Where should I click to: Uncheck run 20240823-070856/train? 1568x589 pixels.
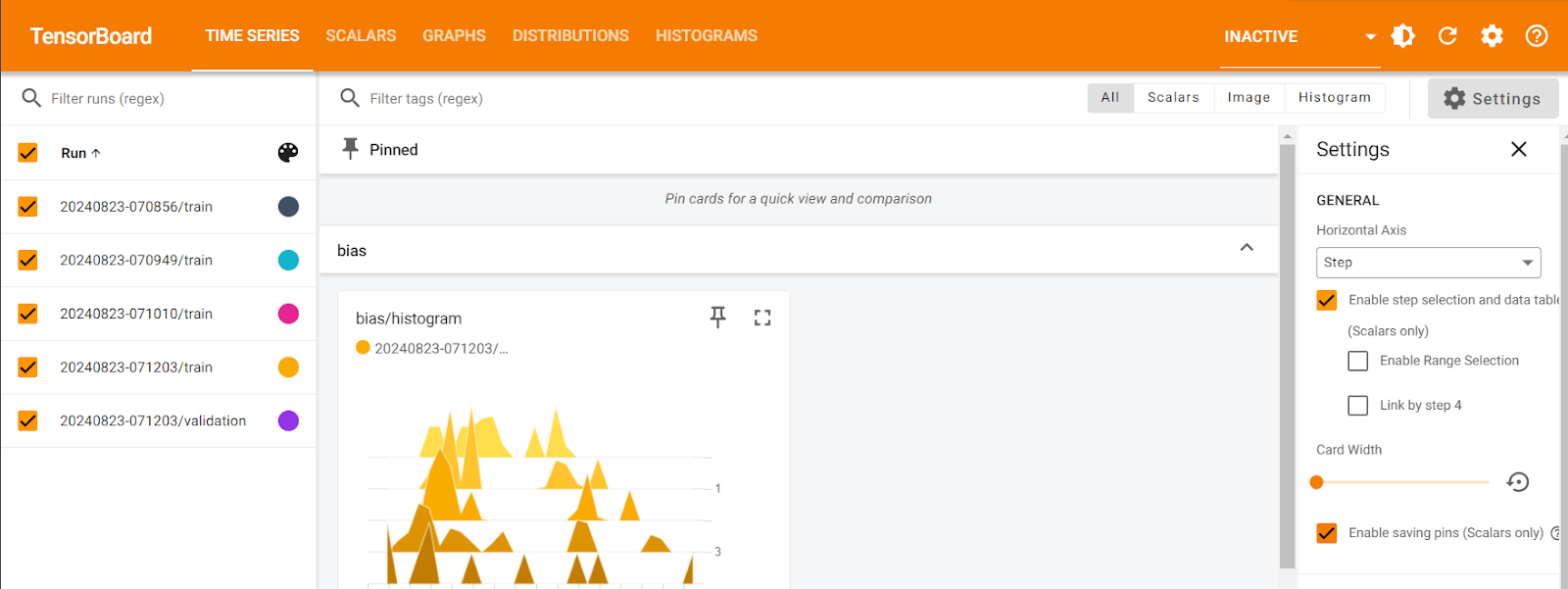pyautogui.click(x=27, y=207)
